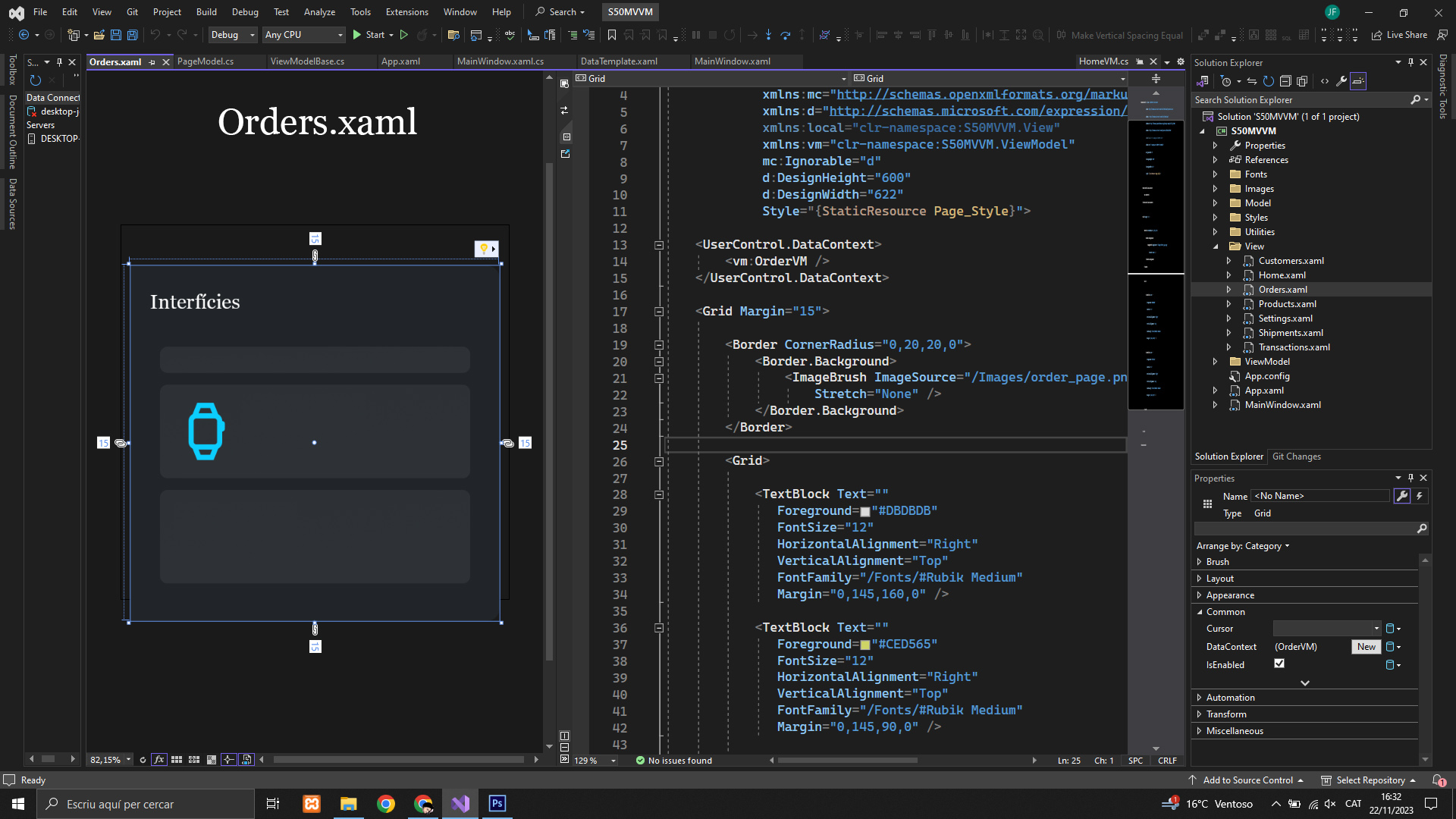Toggle snapping to gridlines in designer
This screenshot has height=819, width=1456.
pyautogui.click(x=194, y=760)
